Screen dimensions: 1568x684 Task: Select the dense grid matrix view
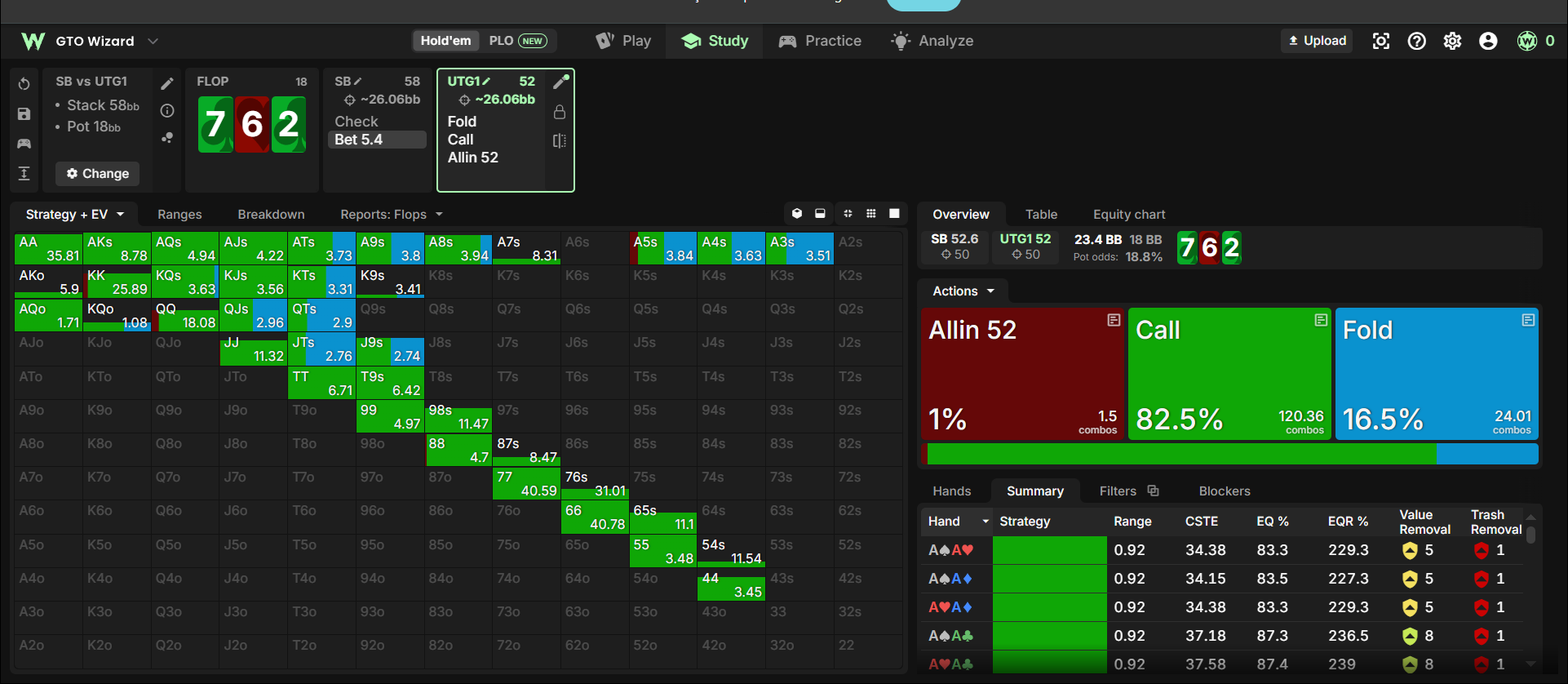coord(871,214)
